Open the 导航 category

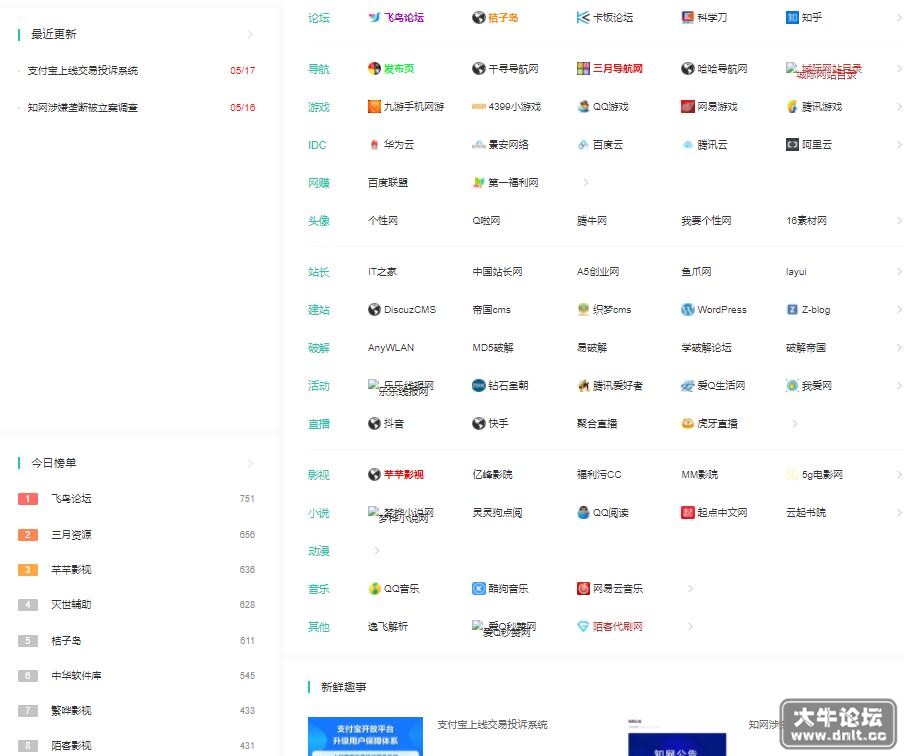319,69
